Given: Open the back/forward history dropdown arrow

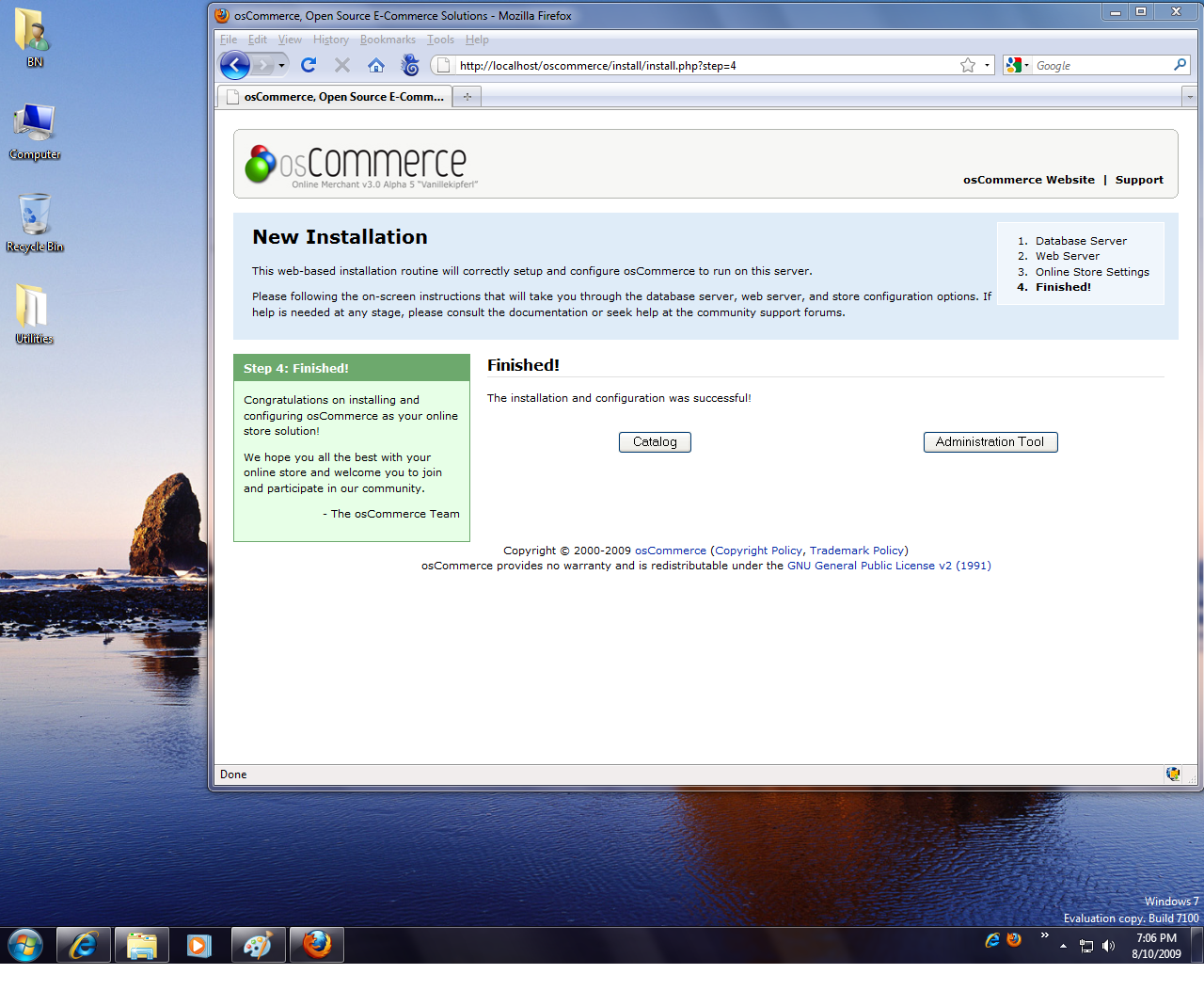Looking at the screenshot, I should click(281, 65).
